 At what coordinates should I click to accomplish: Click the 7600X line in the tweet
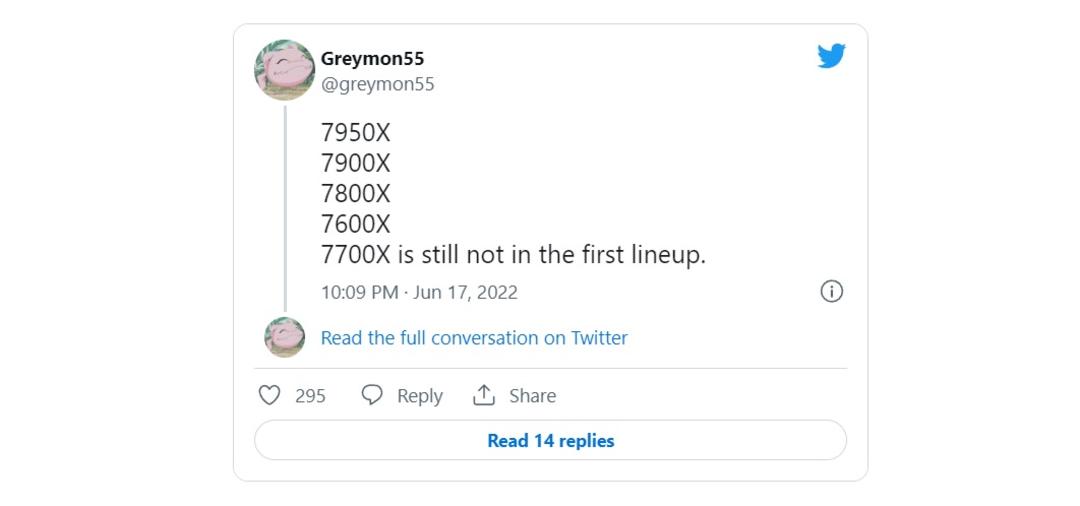coord(355,224)
